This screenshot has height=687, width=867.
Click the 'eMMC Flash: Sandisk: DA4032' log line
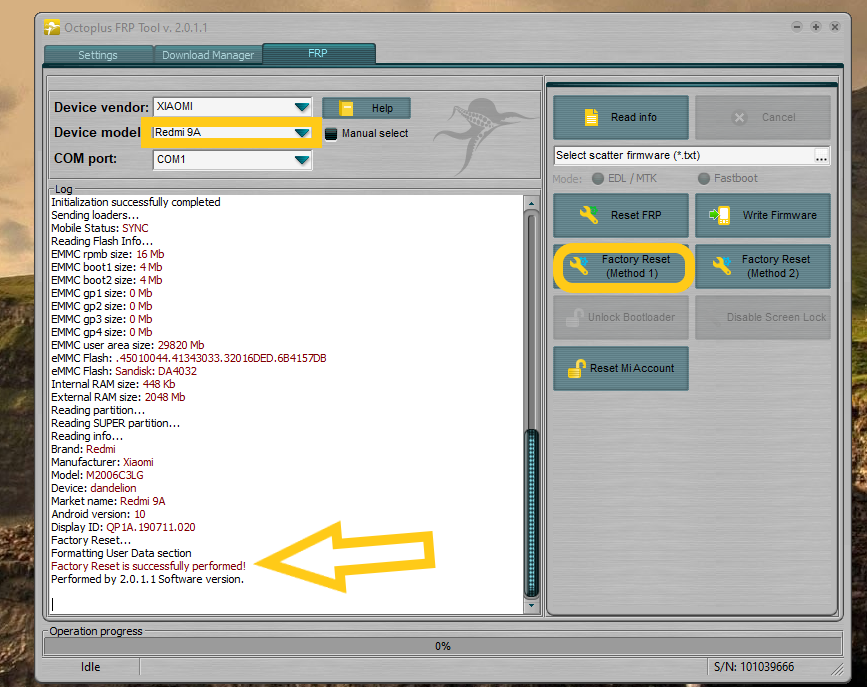(124, 371)
